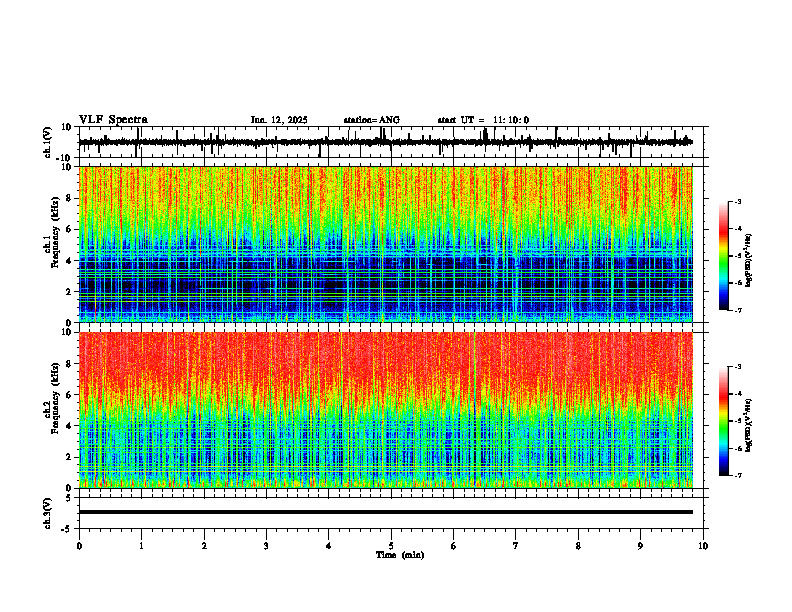Image resolution: width=792 pixels, height=612 pixels.
Task: Click the "Time (min)" x-axis label
Action: (x=400, y=555)
